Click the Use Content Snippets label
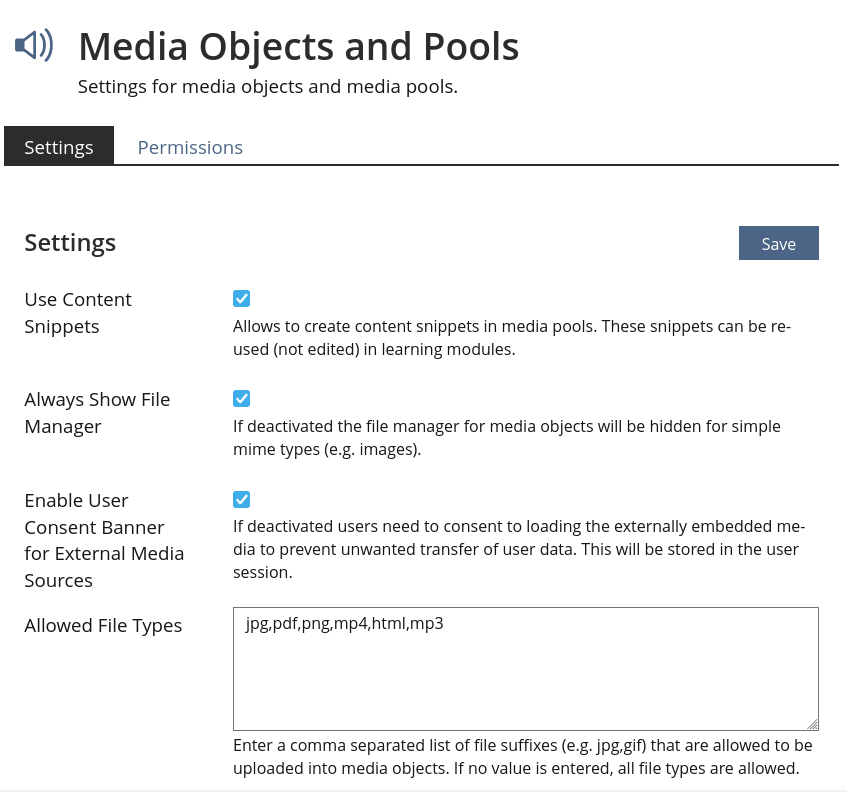This screenshot has height=792, width=847. [78, 313]
